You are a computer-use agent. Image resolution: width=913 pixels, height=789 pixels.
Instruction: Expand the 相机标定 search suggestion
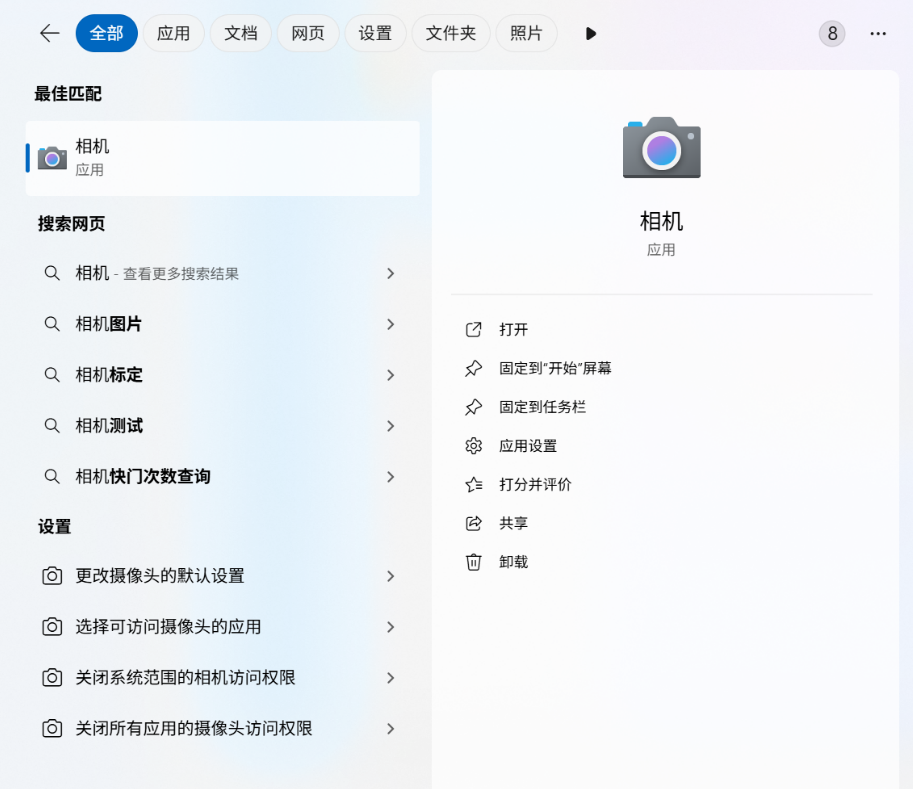click(x=390, y=375)
